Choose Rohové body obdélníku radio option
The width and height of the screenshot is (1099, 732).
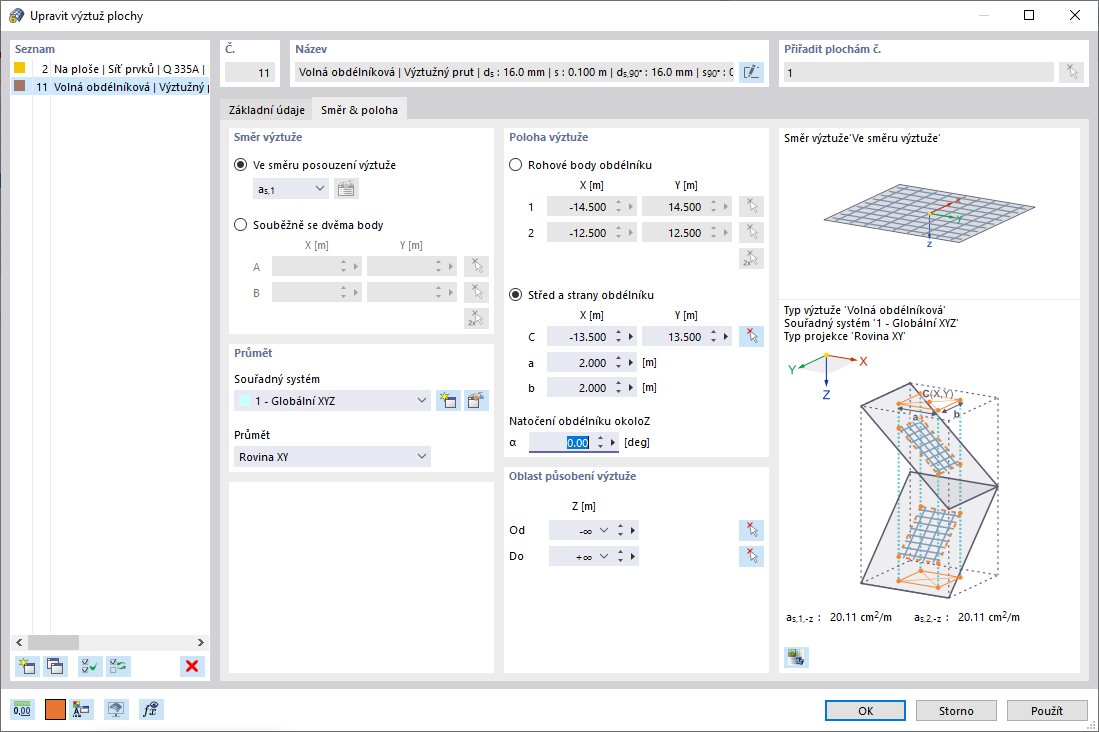click(x=516, y=165)
